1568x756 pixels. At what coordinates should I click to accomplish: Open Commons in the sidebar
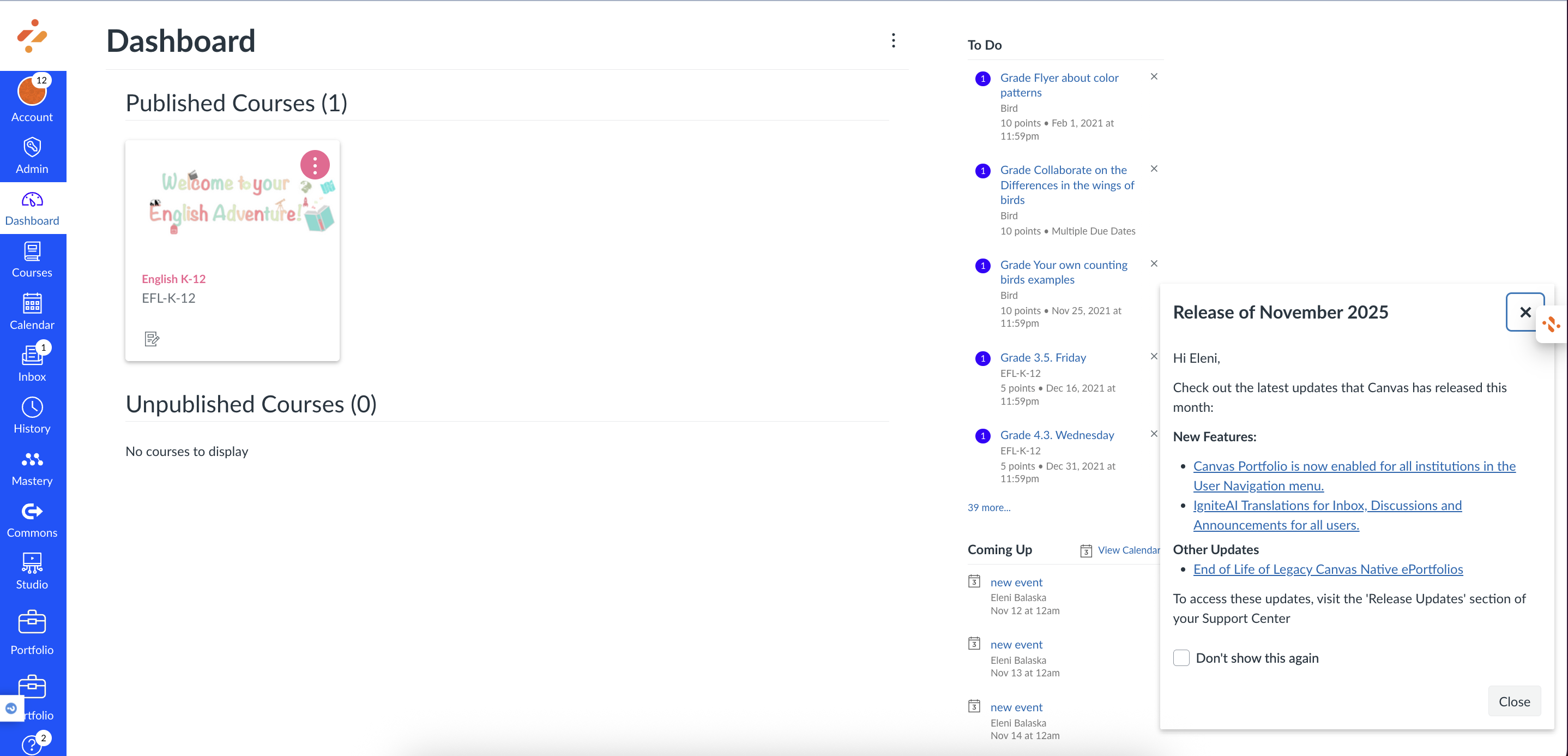pyautogui.click(x=32, y=519)
